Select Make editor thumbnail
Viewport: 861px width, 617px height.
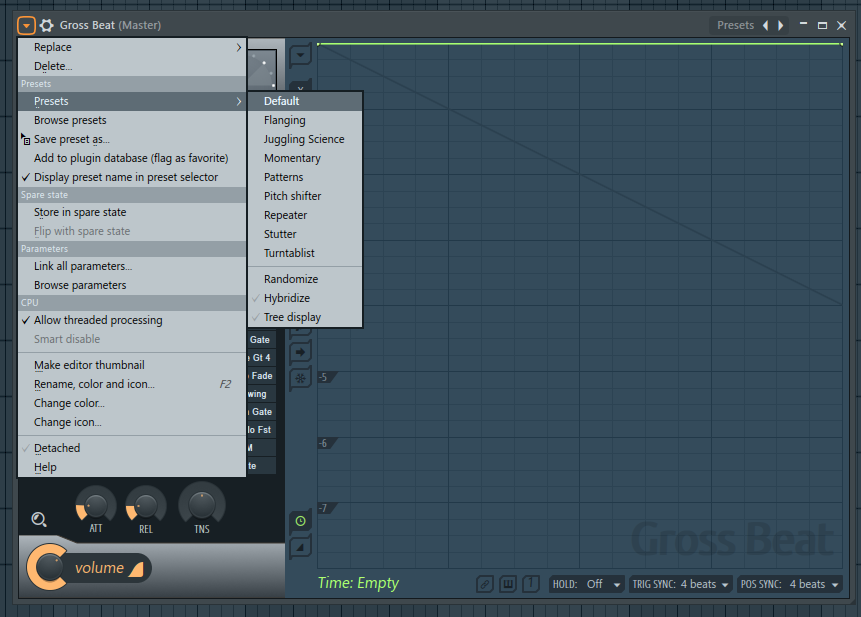(132, 365)
